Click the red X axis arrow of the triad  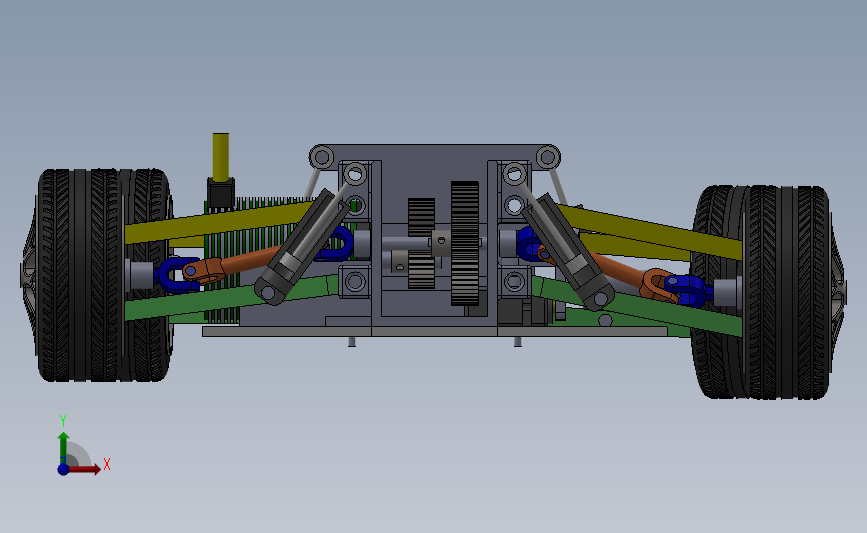point(84,469)
